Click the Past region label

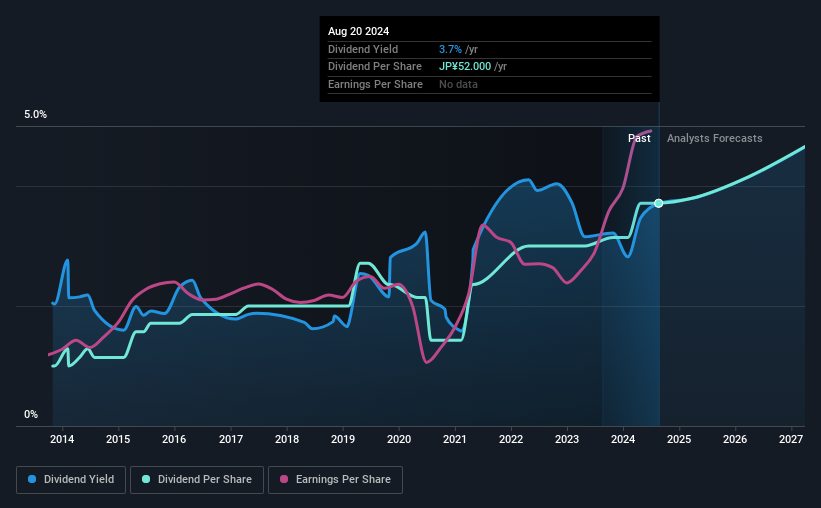point(639,138)
